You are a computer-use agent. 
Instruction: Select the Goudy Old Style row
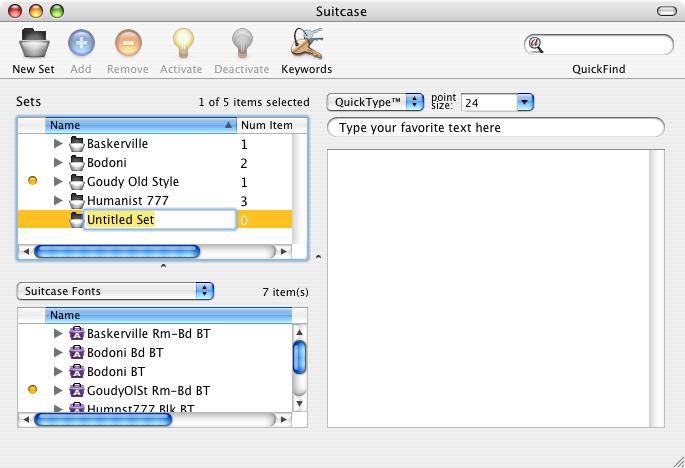coord(155,181)
